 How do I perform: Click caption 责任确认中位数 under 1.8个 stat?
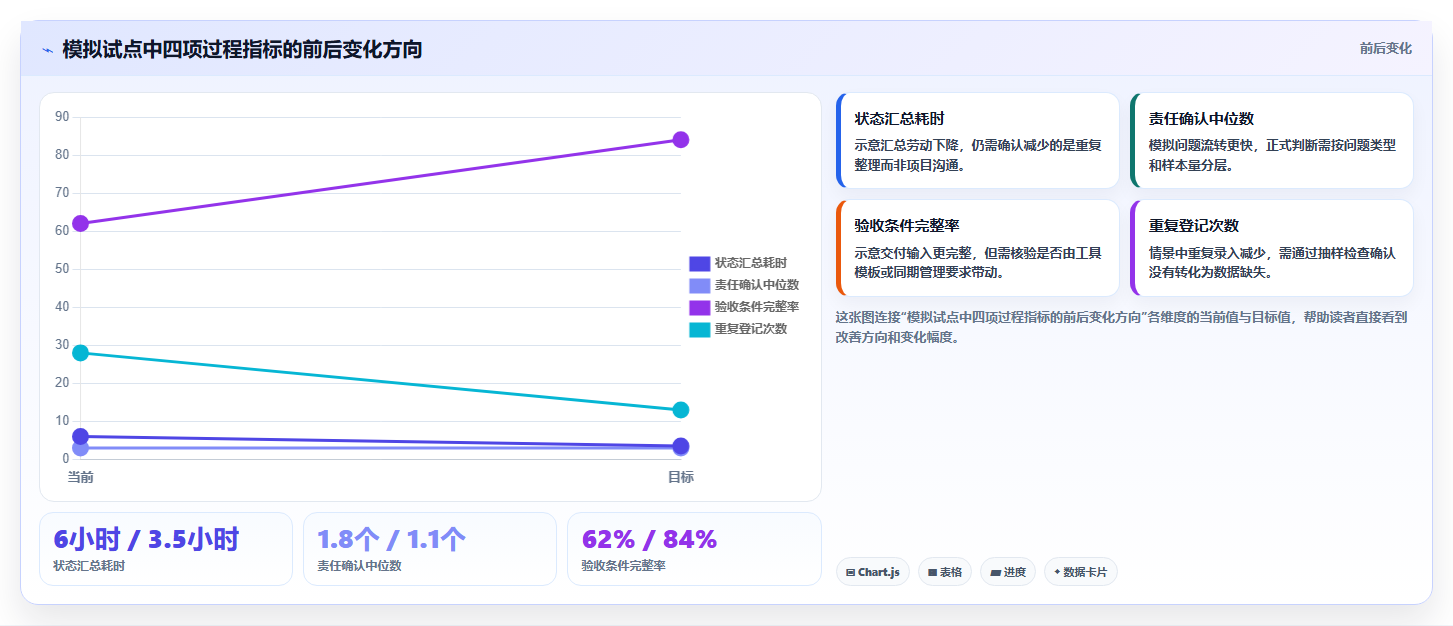[359, 566]
